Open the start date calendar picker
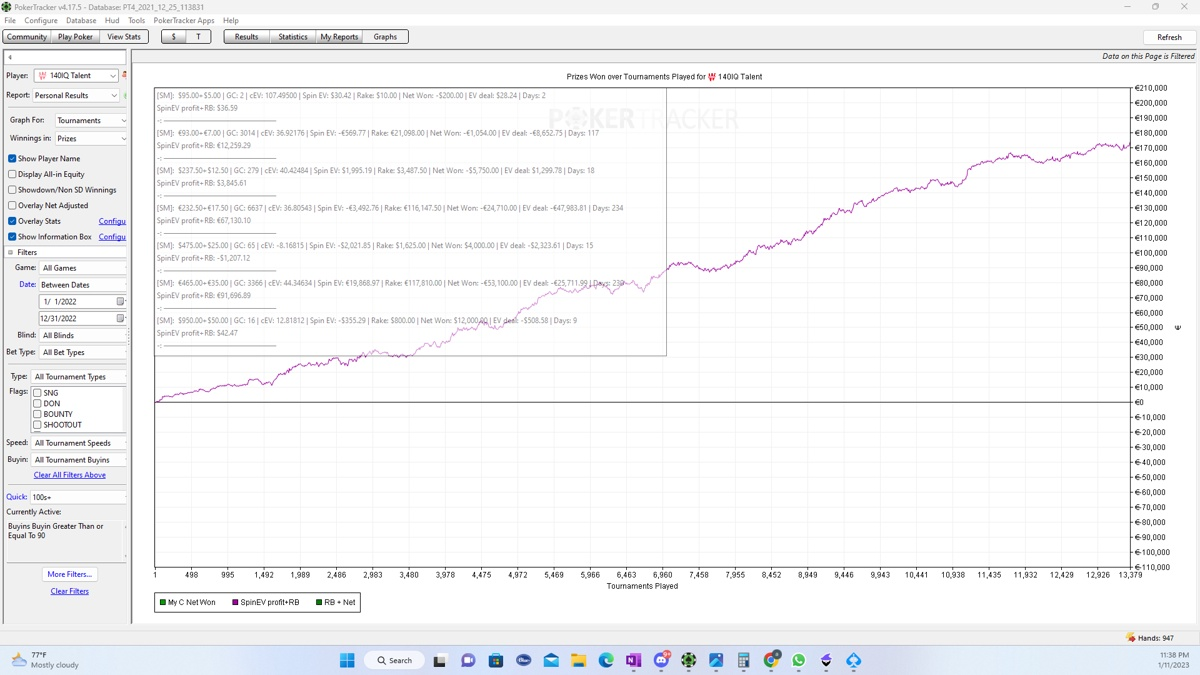Screen dimensions: 1200x675 tap(120, 301)
